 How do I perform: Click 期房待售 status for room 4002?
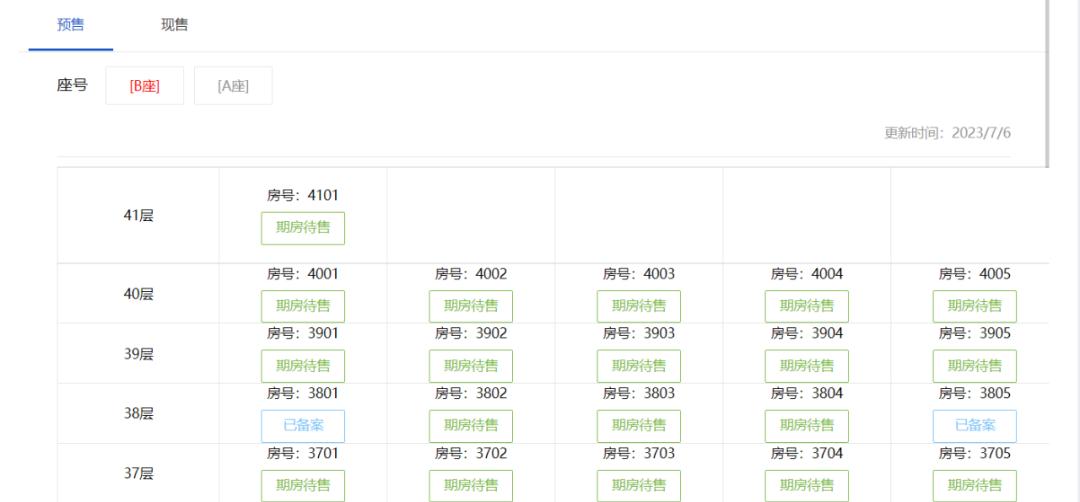(471, 306)
